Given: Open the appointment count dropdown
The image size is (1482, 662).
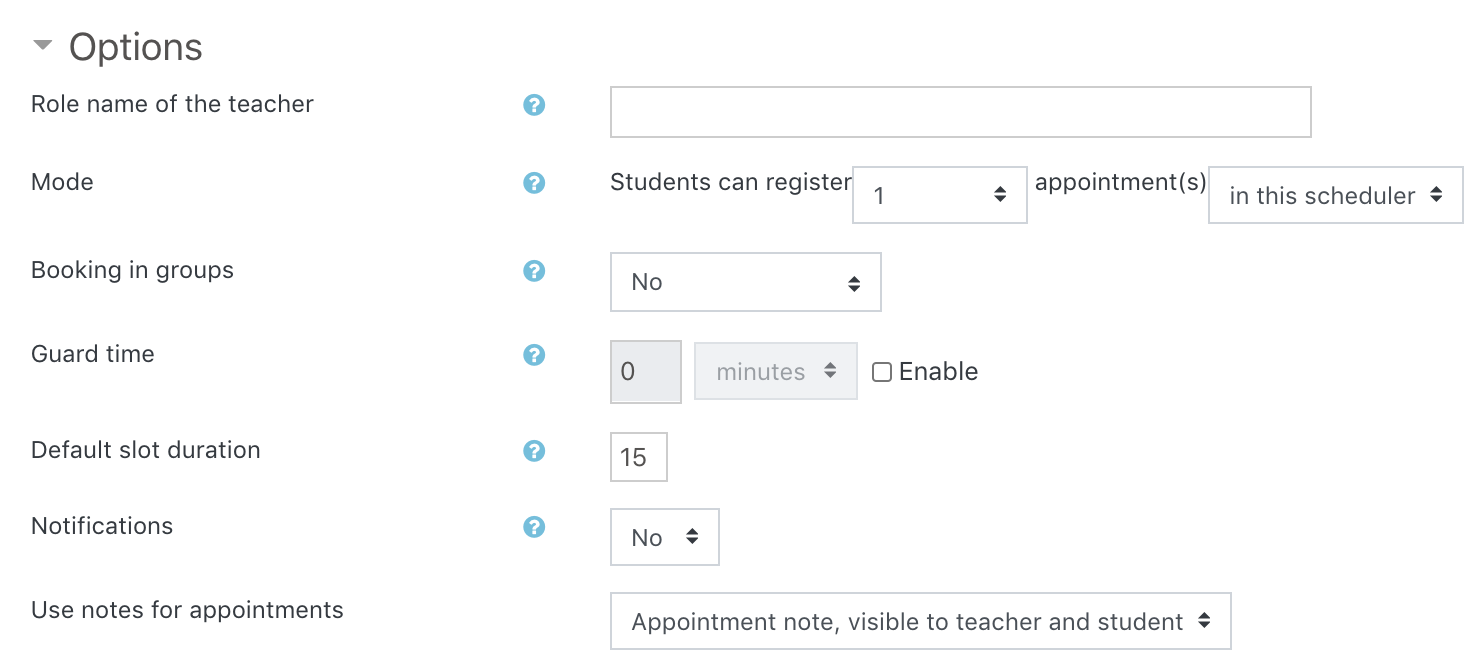Looking at the screenshot, I should pyautogui.click(x=939, y=195).
